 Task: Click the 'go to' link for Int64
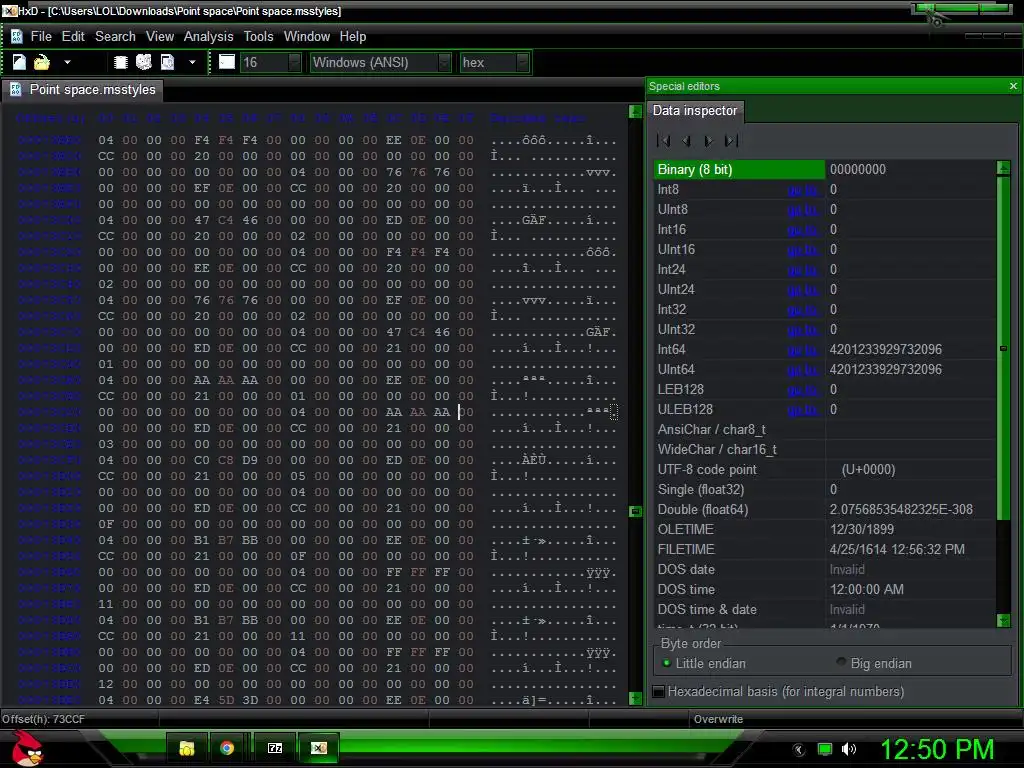pyautogui.click(x=803, y=350)
